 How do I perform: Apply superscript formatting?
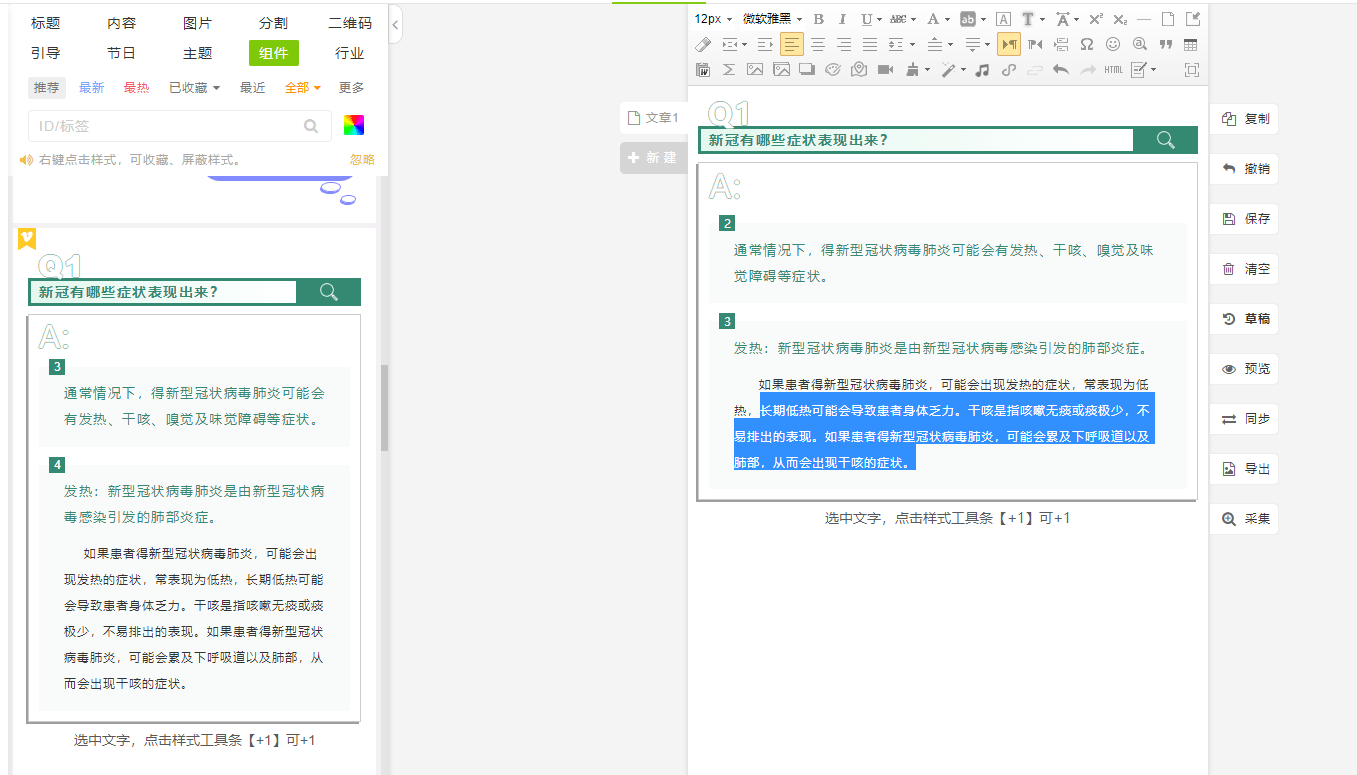tap(1096, 19)
